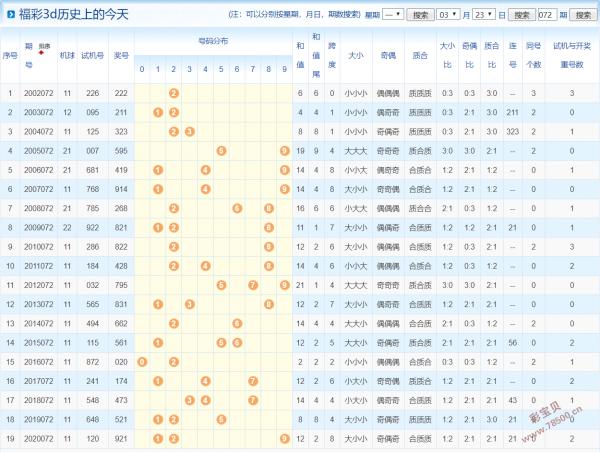Click sum value 19 in row 2005072

coord(300,151)
